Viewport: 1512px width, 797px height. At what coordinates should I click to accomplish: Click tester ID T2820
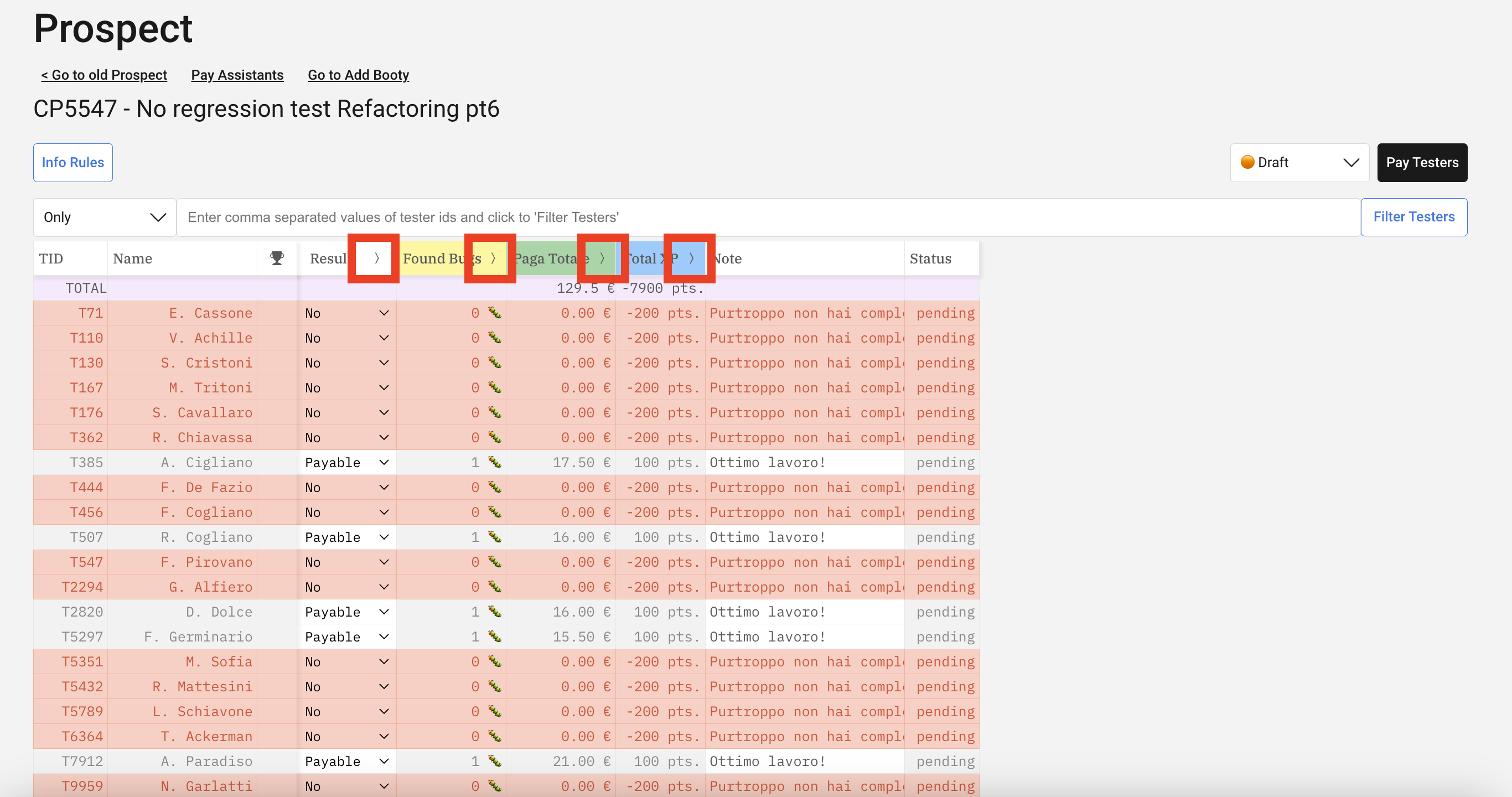[x=82, y=612]
